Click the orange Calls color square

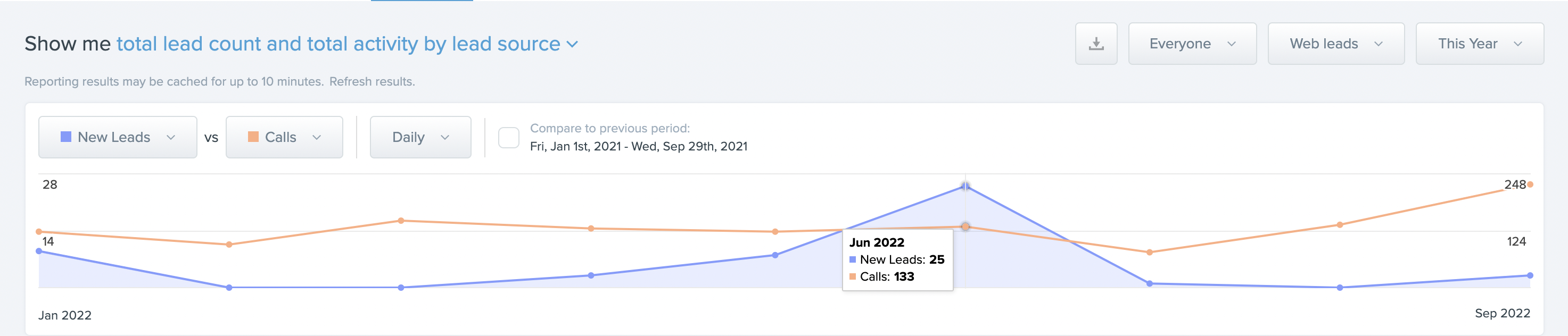click(x=253, y=137)
